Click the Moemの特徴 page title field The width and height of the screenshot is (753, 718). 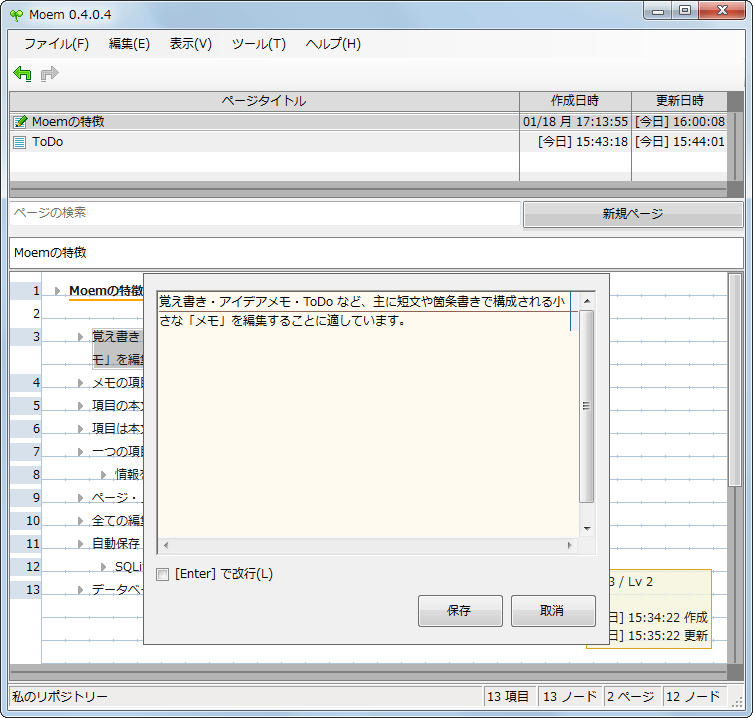pos(376,253)
